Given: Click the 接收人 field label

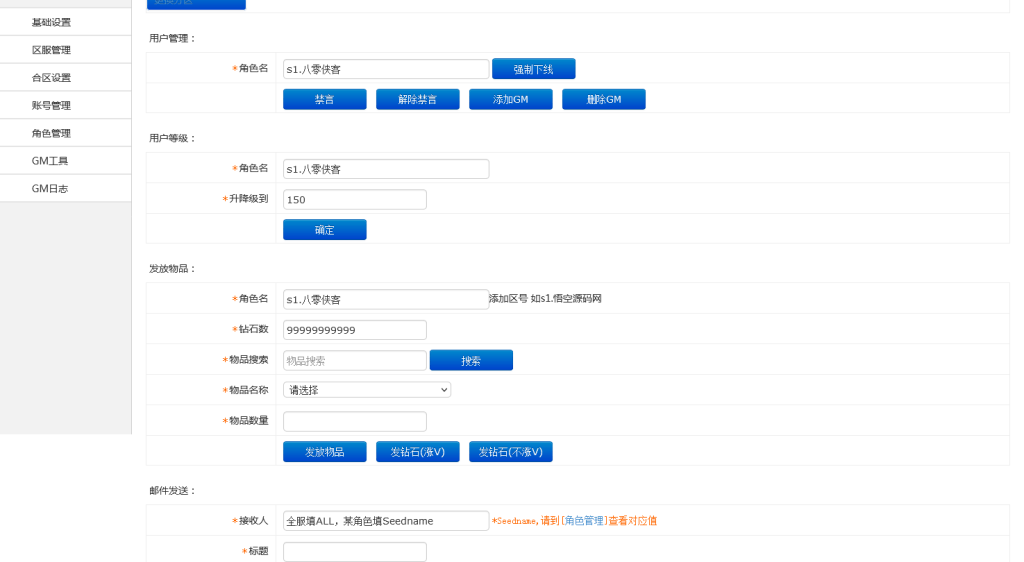Looking at the screenshot, I should 253,520.
